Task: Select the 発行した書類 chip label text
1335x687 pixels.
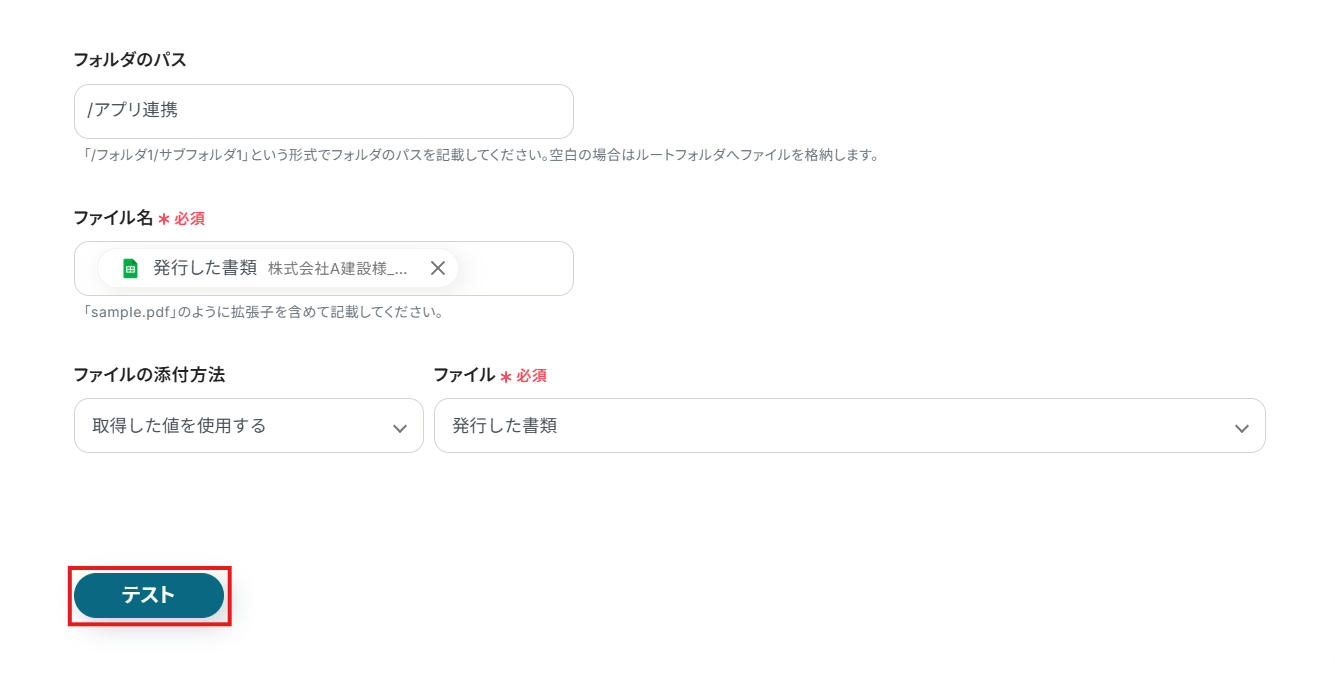Action: pos(205,268)
